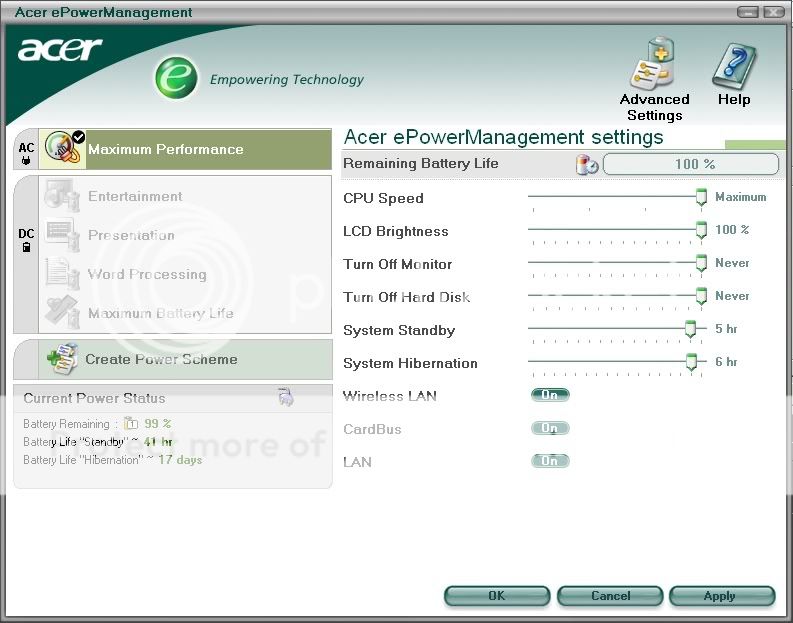The width and height of the screenshot is (793, 623).
Task: Click the Battery Life Hibernation 17 days value
Action: 180,460
